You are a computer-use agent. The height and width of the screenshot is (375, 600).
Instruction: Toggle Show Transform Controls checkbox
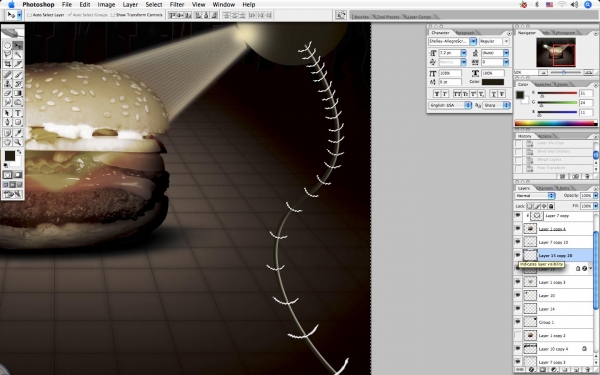coord(113,15)
